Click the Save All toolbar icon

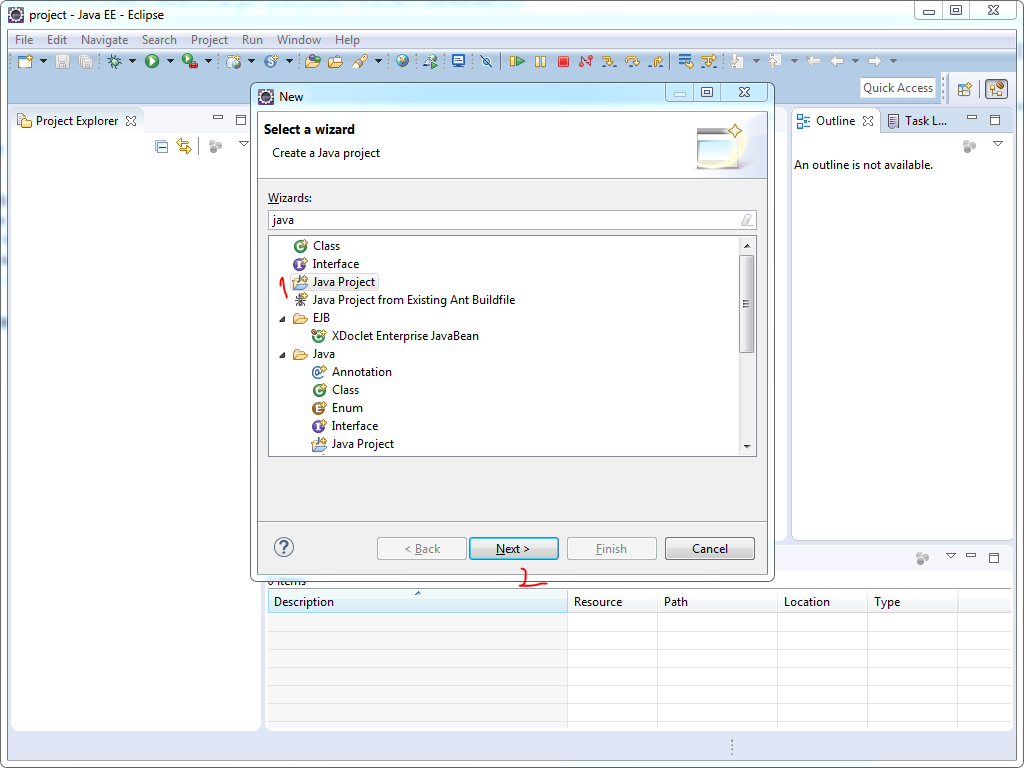[85, 61]
